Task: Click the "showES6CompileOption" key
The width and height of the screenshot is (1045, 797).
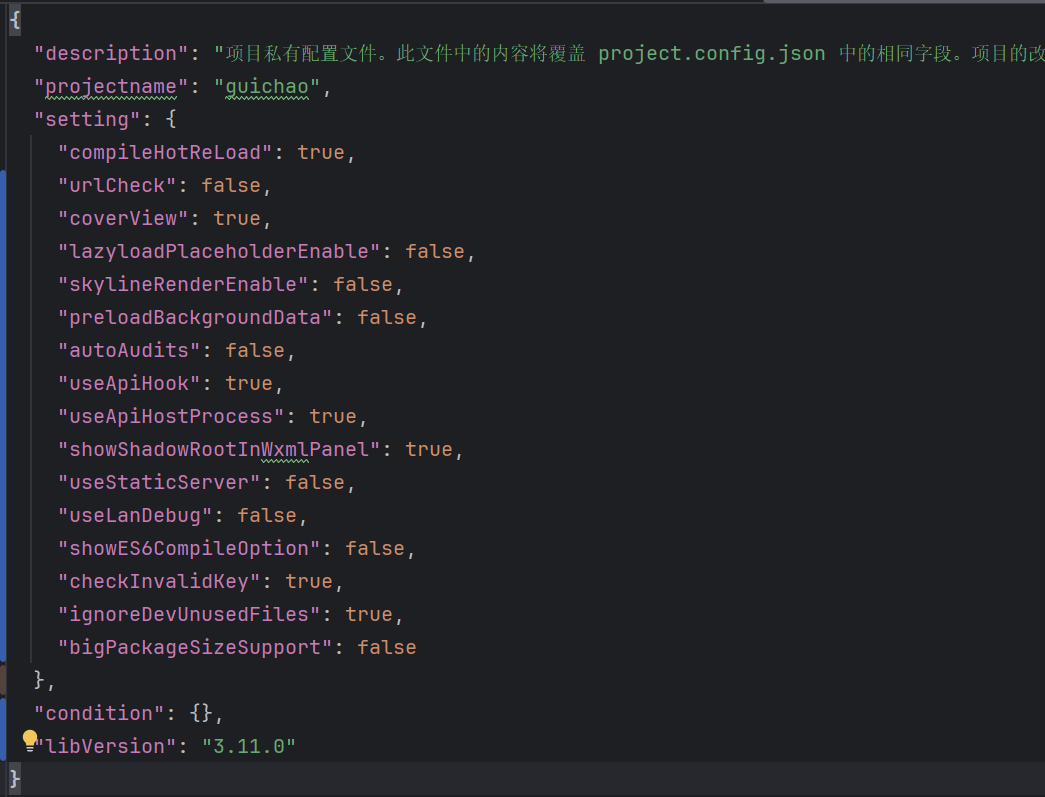Action: [189, 548]
